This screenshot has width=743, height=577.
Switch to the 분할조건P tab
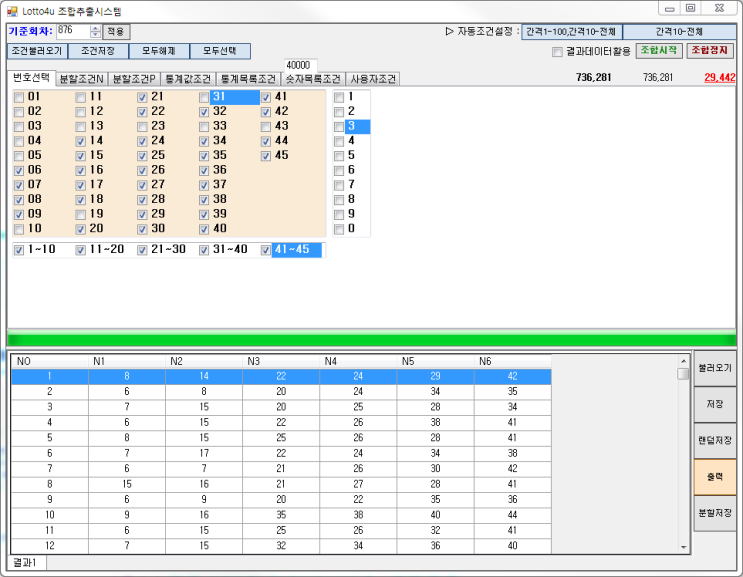[x=134, y=79]
